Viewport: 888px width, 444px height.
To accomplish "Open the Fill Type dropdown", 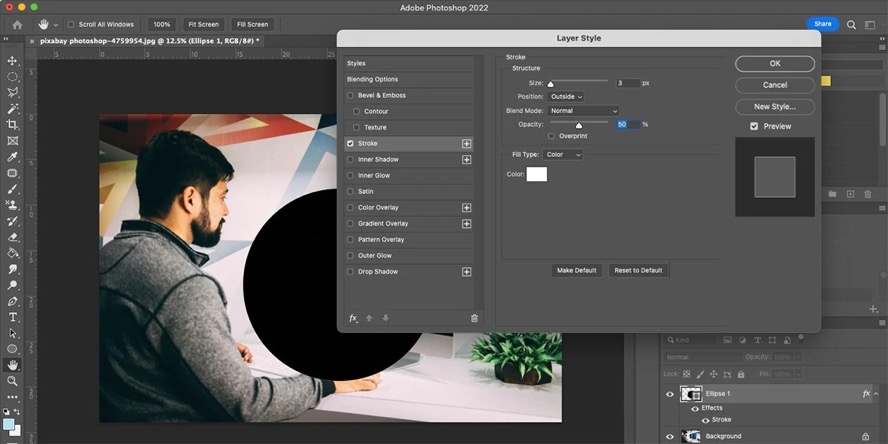I will (564, 155).
